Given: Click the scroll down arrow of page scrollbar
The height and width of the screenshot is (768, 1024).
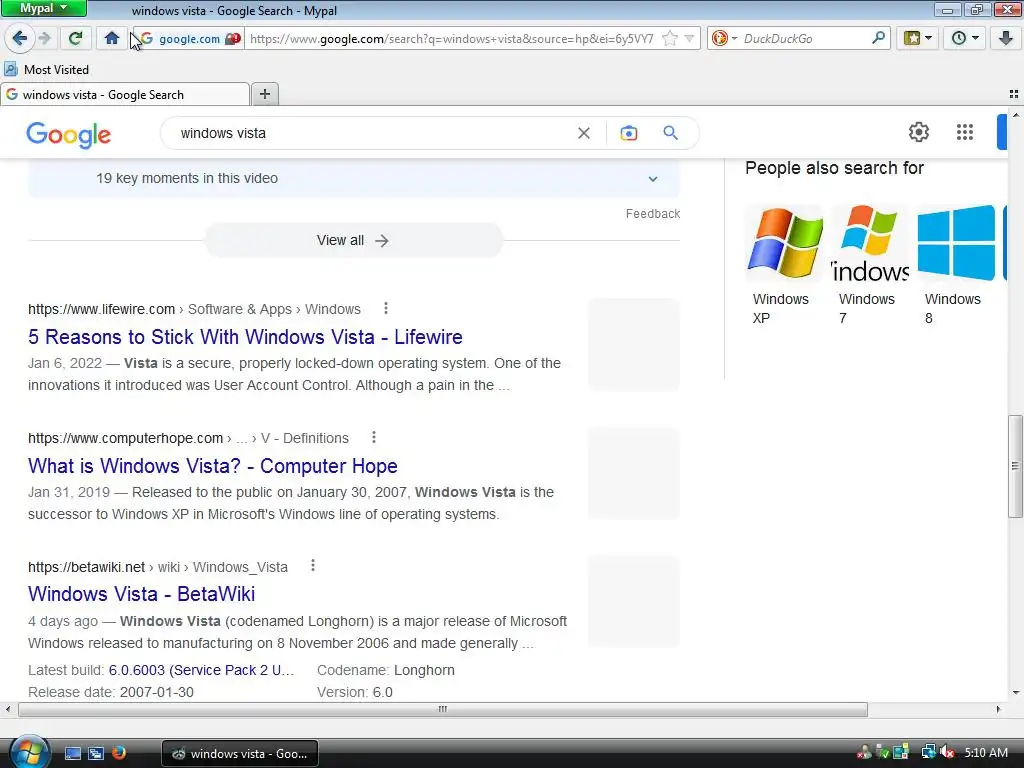Looking at the screenshot, I should 1015,692.
